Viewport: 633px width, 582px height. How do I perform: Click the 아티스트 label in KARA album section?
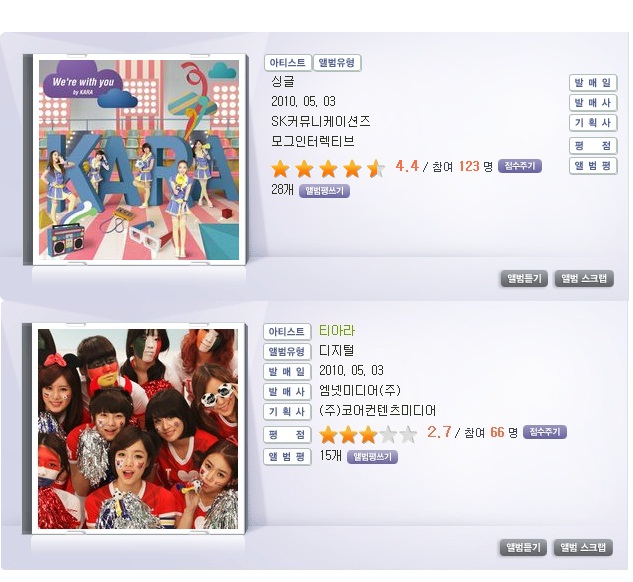288,63
